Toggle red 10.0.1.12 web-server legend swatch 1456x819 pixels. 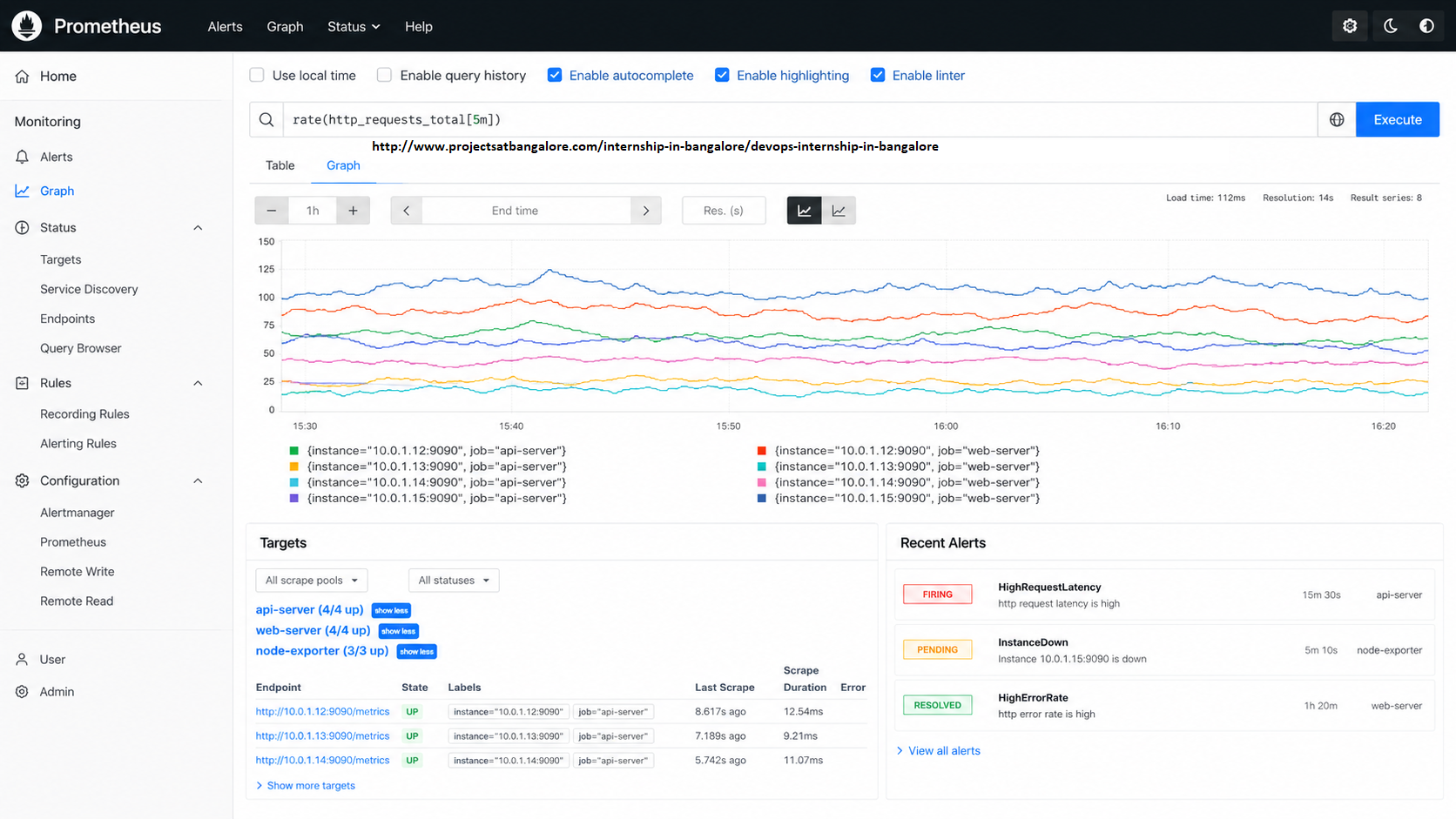(x=762, y=451)
